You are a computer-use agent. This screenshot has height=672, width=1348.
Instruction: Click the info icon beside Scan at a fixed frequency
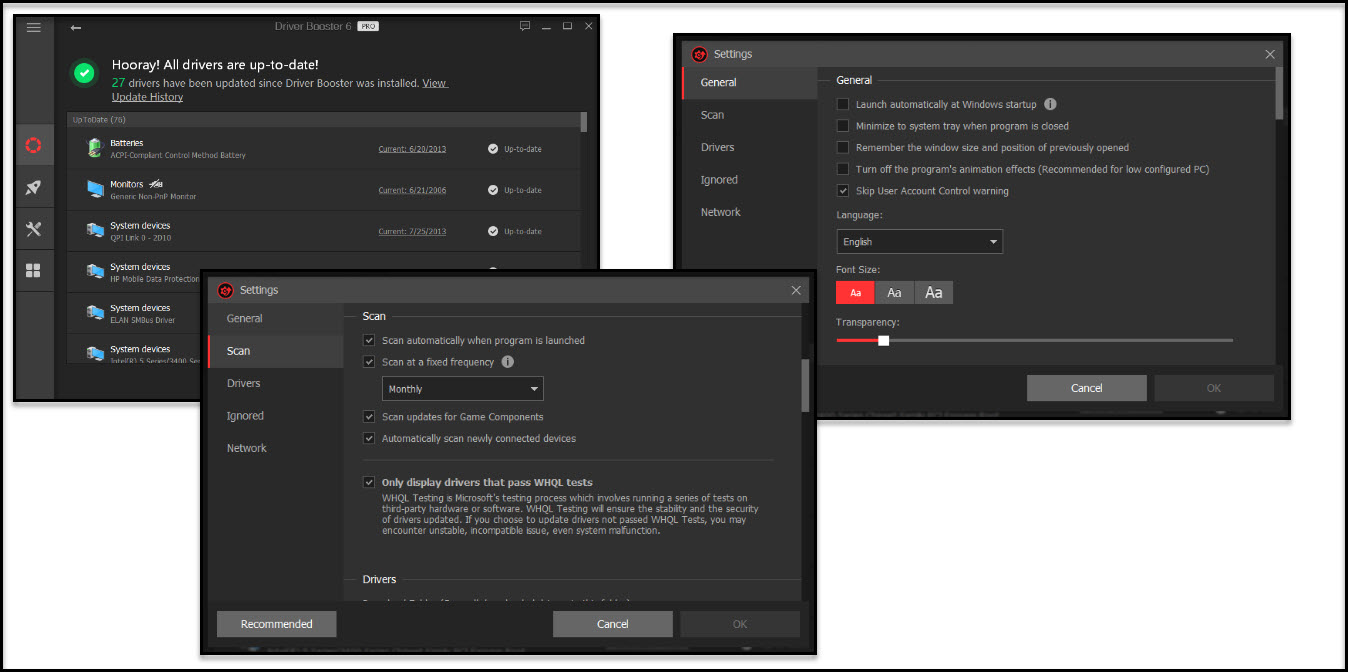click(x=508, y=362)
